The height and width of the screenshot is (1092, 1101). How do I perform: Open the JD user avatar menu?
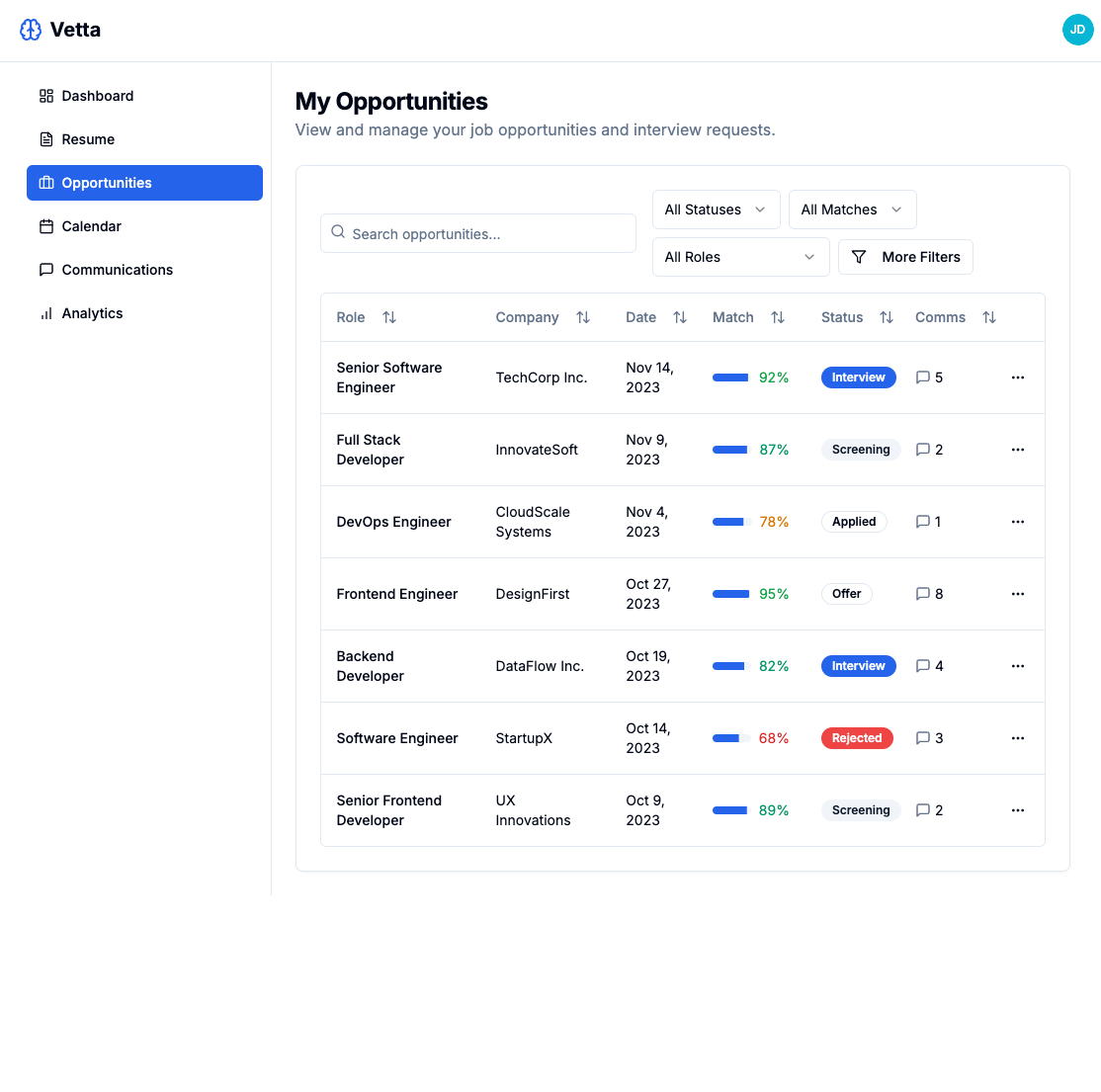pyautogui.click(x=1077, y=30)
